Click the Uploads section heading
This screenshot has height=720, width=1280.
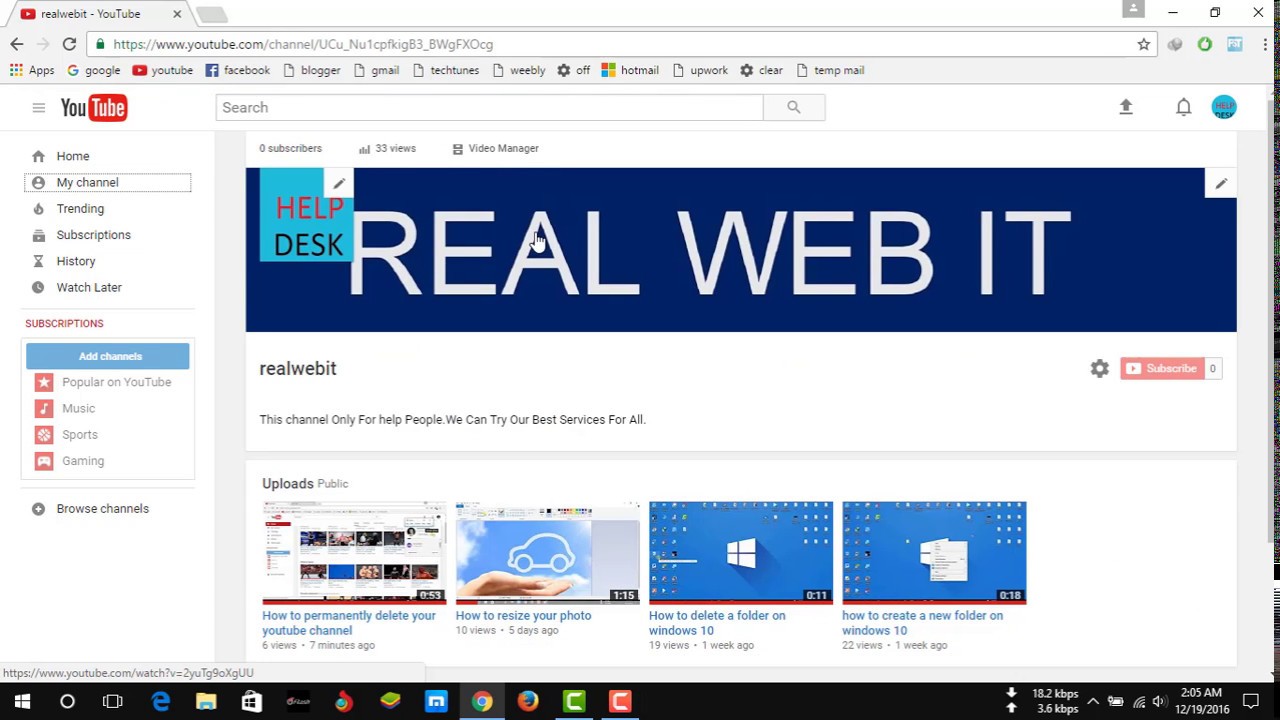click(288, 484)
